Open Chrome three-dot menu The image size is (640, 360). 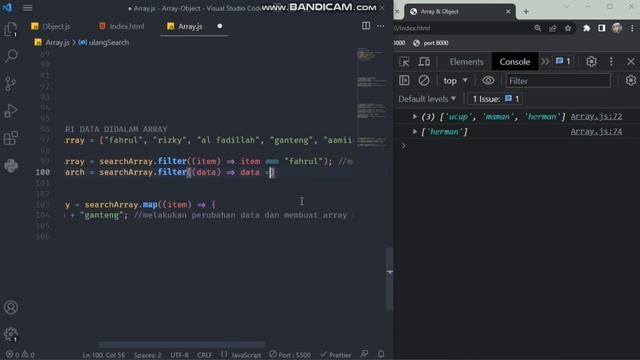(x=632, y=28)
